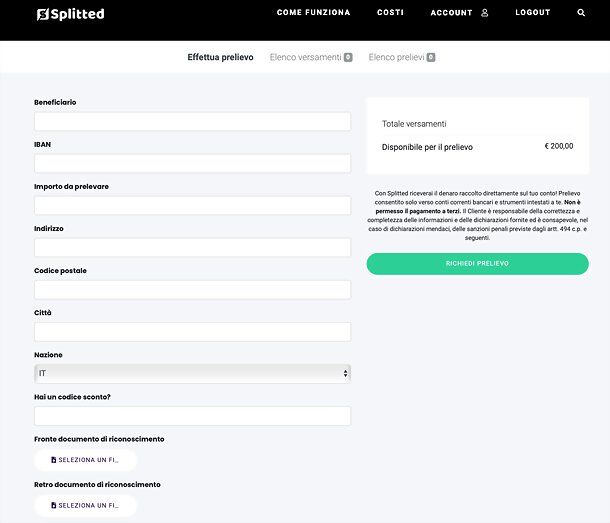Switch to Elenco versamenti tab
The height and width of the screenshot is (523, 610).
(305, 57)
